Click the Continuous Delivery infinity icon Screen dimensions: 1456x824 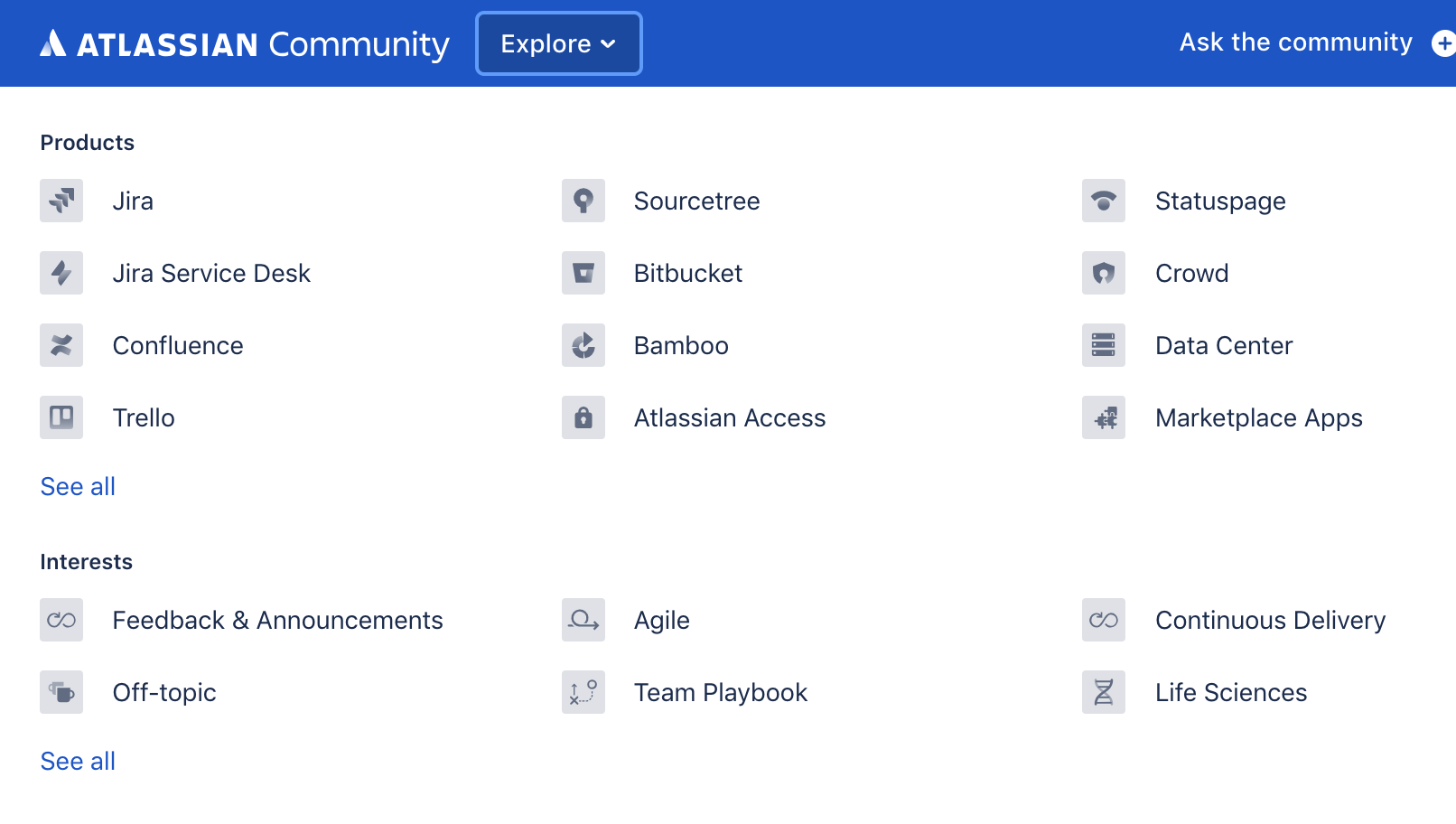1104,620
